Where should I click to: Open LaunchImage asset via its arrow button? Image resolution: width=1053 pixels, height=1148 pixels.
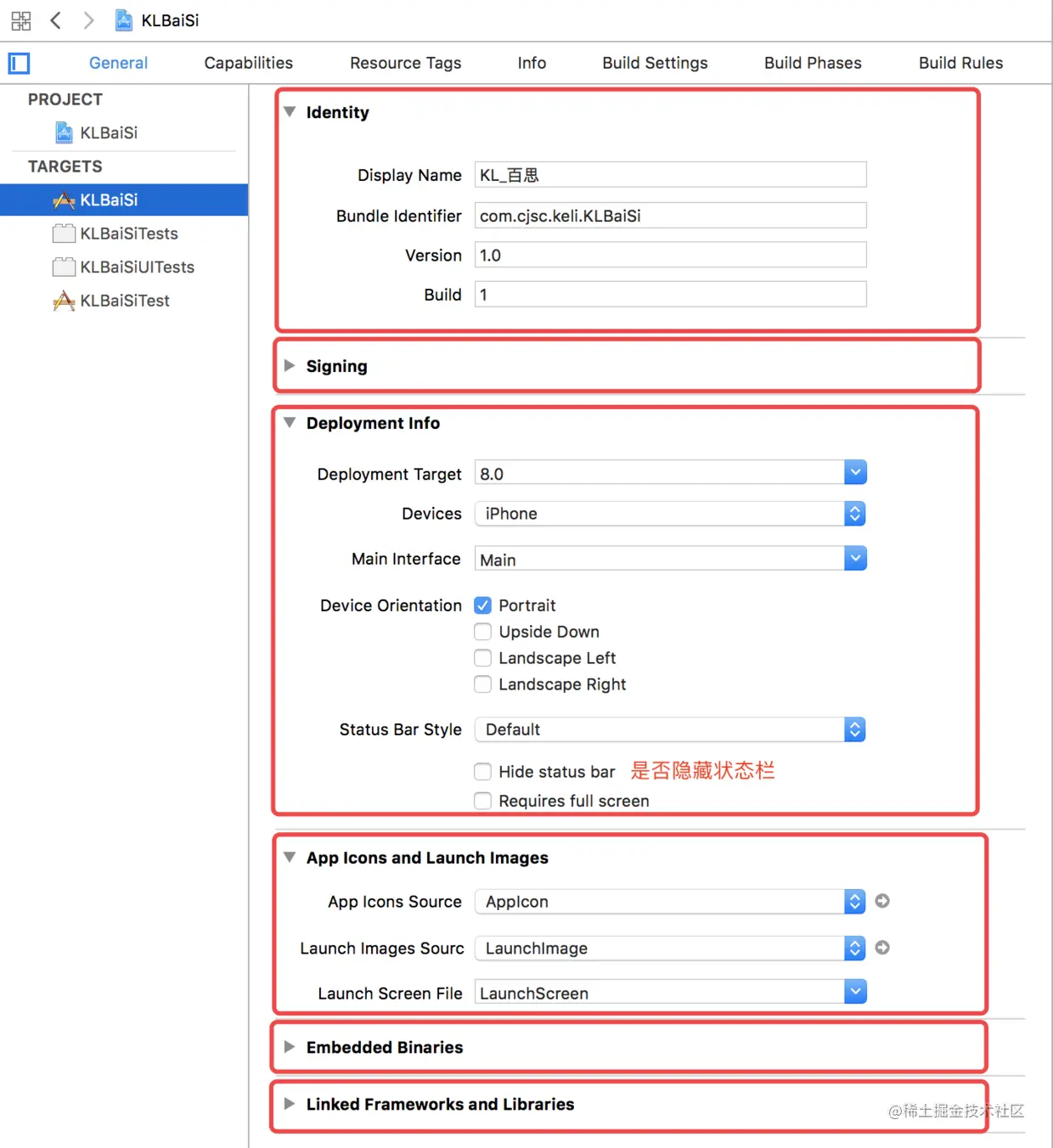pyautogui.click(x=881, y=948)
